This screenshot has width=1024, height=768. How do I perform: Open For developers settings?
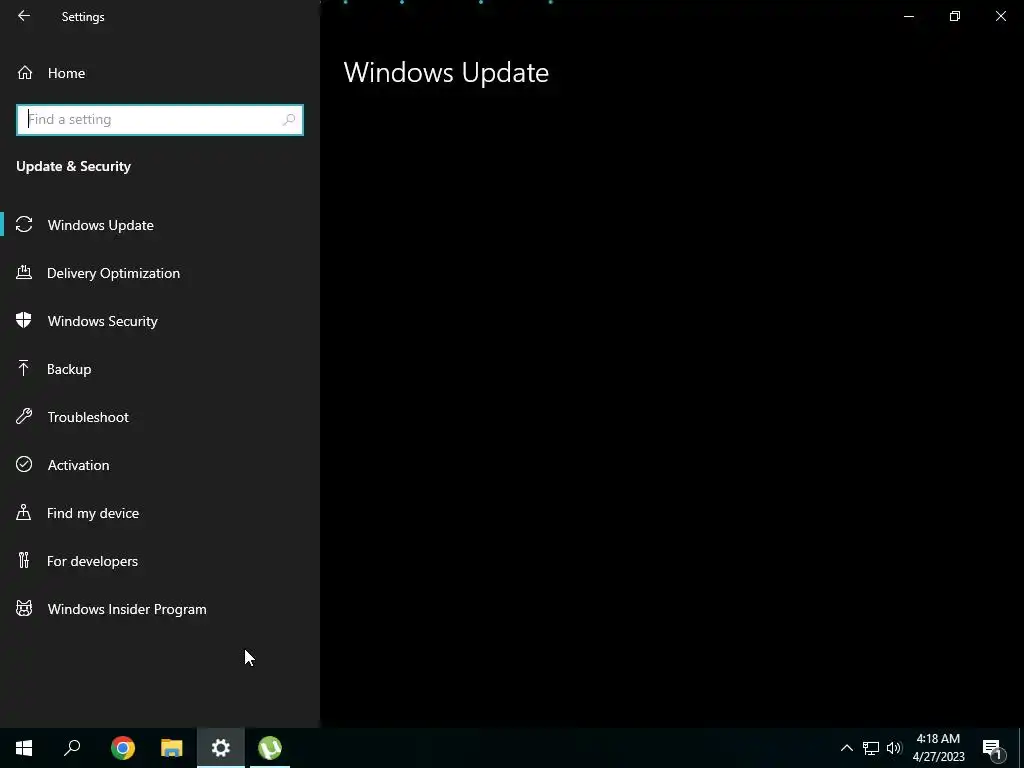point(160,561)
